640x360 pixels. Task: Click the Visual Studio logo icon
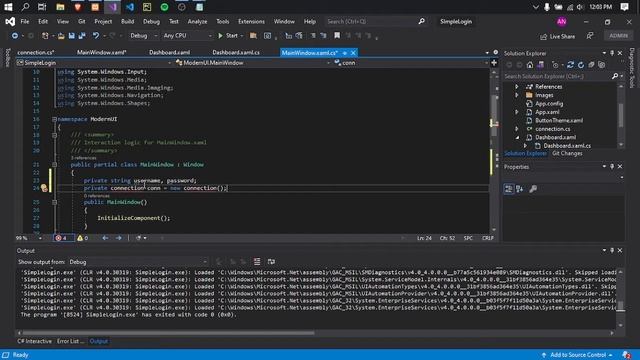pyautogui.click(x=10, y=22)
